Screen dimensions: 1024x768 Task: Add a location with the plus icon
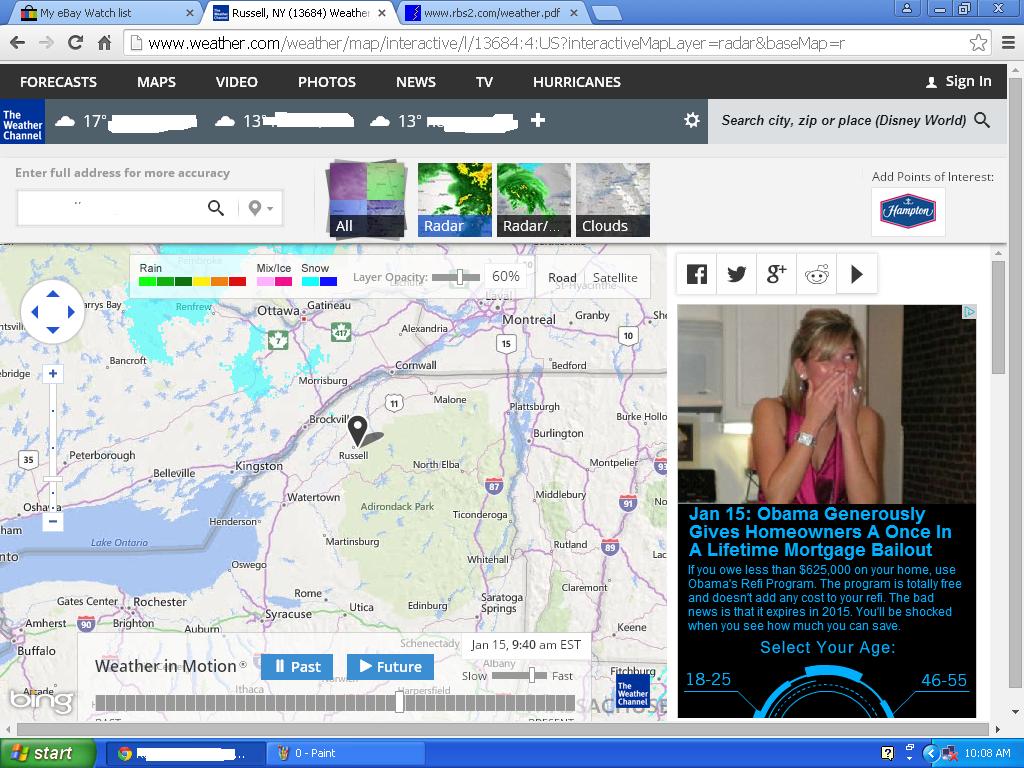point(538,120)
